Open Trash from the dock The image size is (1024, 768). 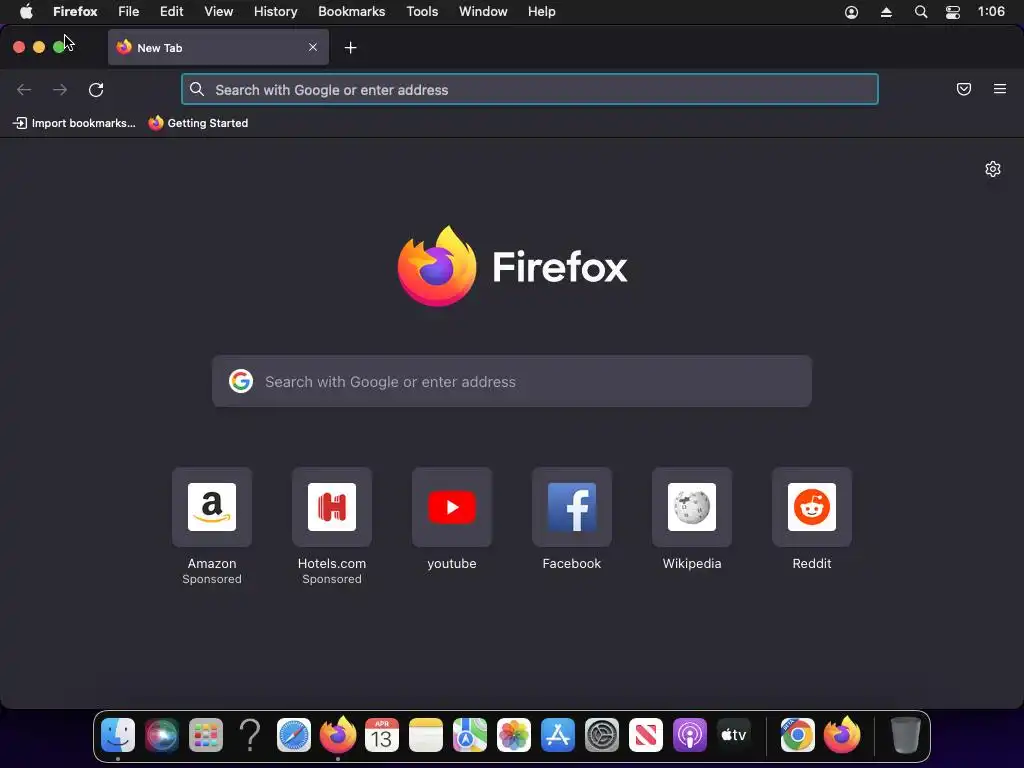(x=905, y=735)
